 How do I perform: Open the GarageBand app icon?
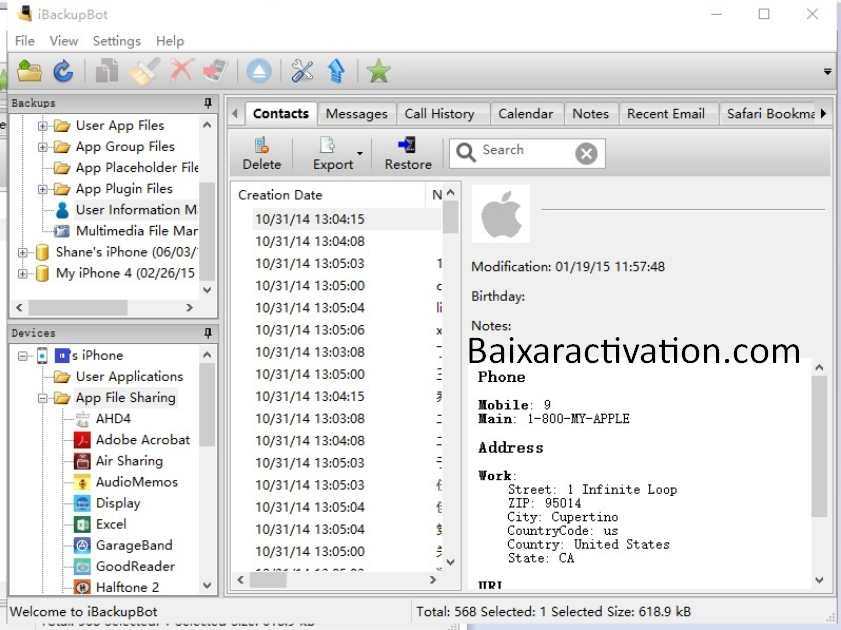coord(82,546)
